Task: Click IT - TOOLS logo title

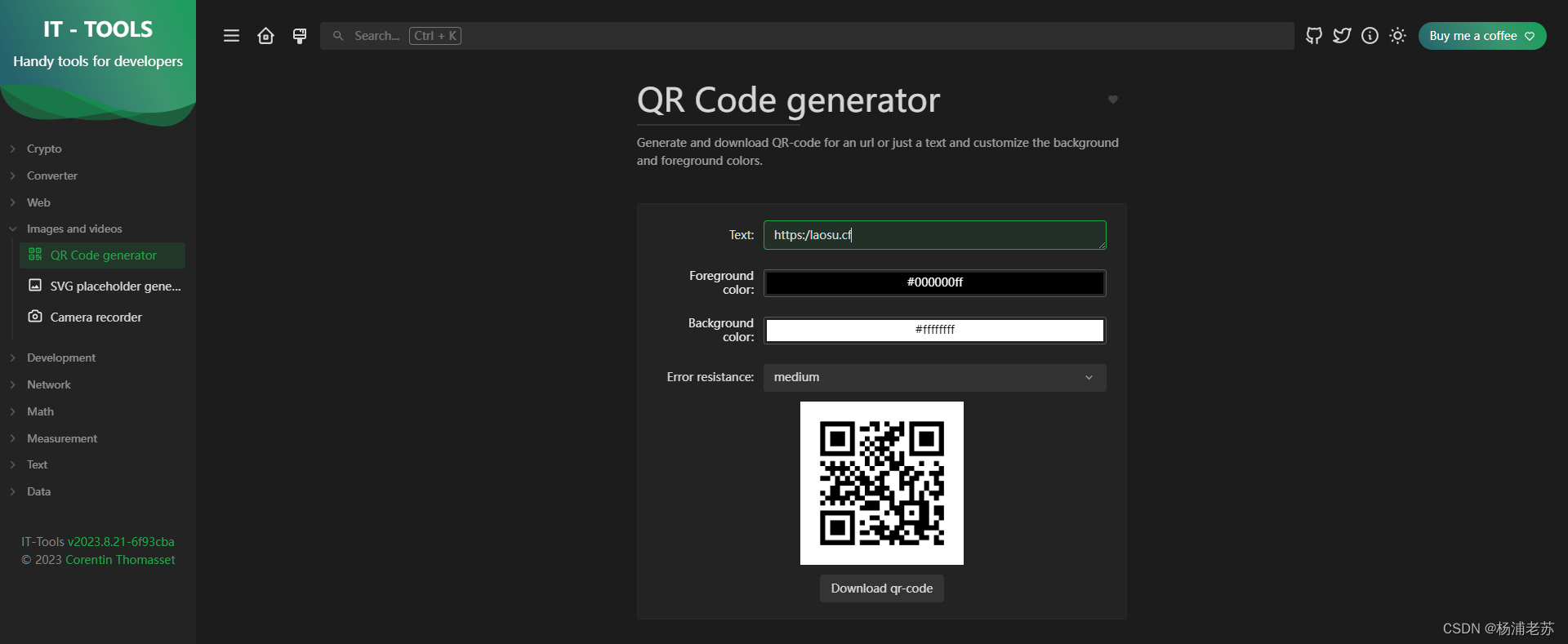Action: (98, 29)
